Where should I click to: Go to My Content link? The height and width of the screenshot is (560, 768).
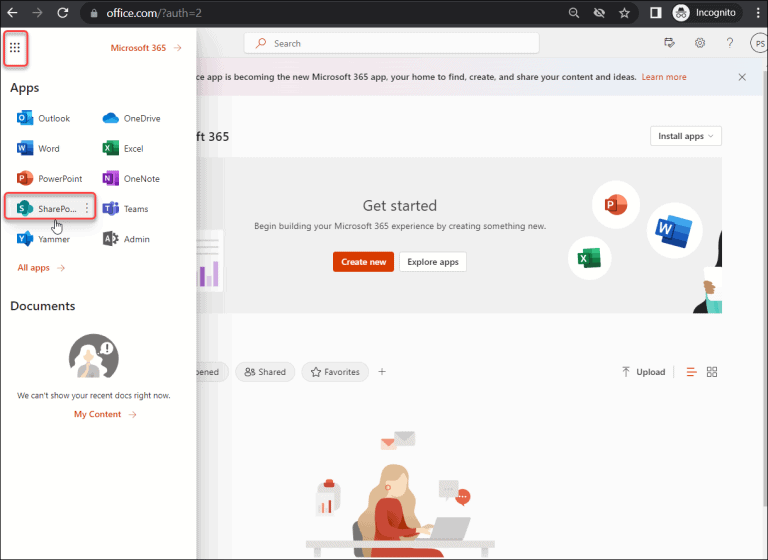point(105,414)
